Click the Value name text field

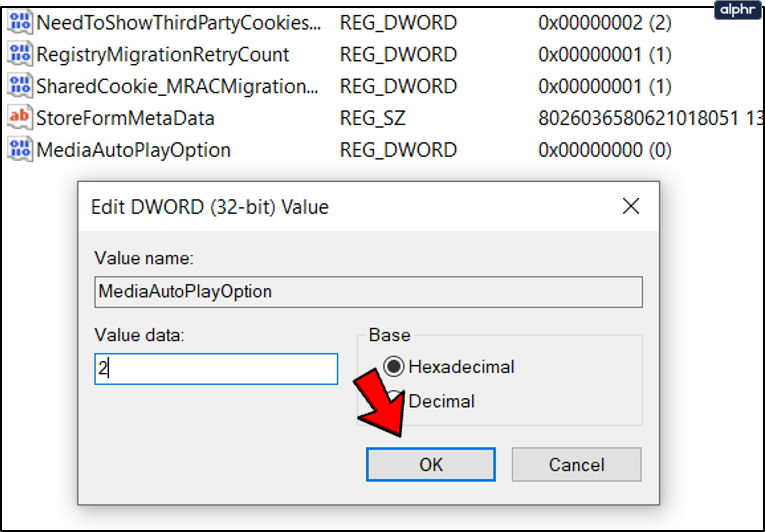tap(368, 292)
